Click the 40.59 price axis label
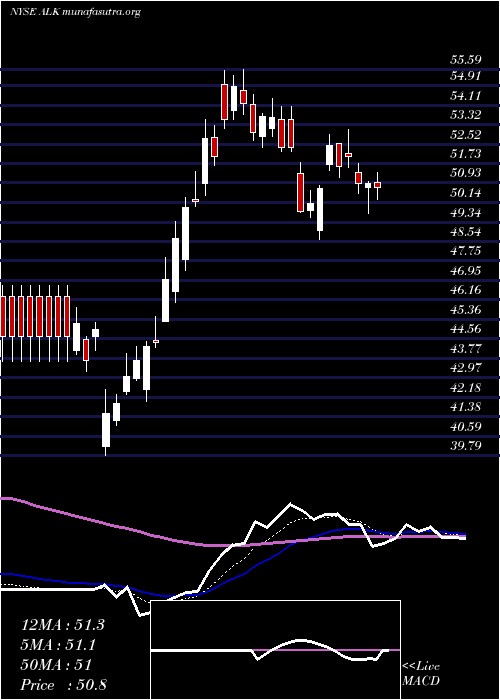Screen dimensions: 500x700 click(465, 427)
